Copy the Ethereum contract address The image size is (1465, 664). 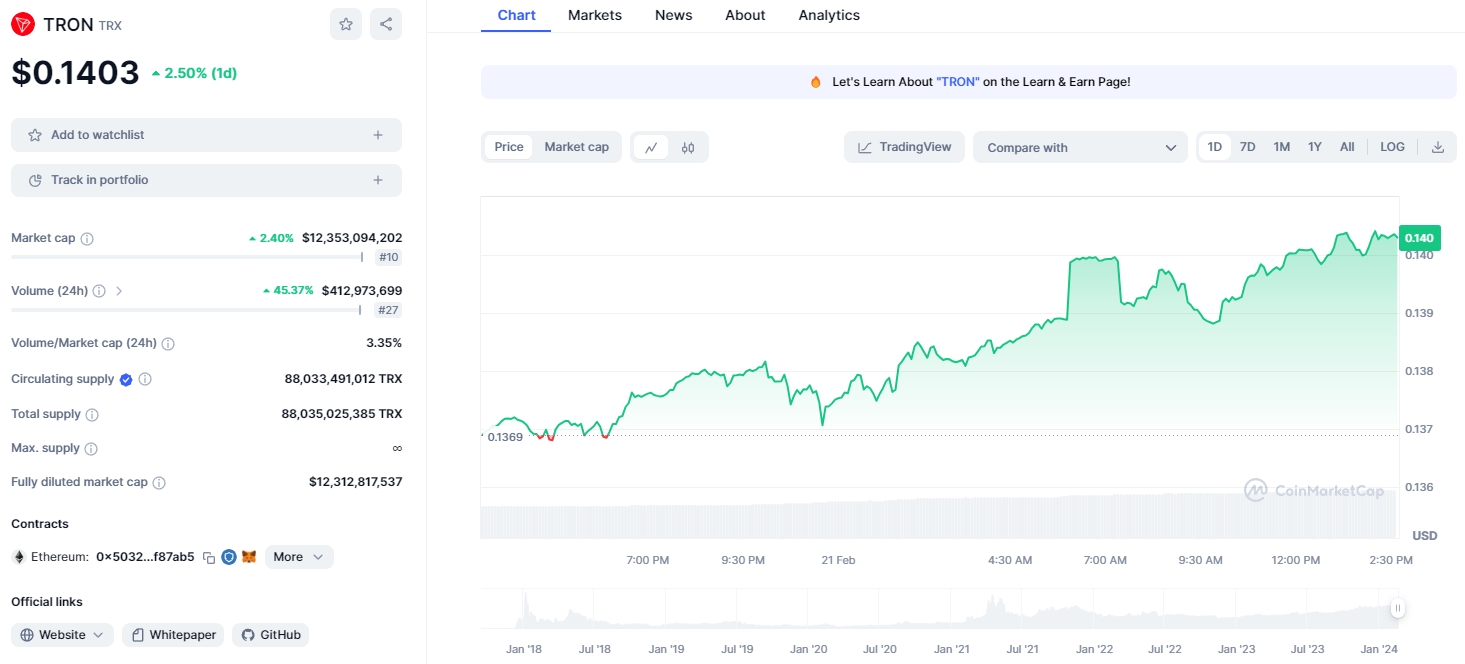pyautogui.click(x=209, y=557)
